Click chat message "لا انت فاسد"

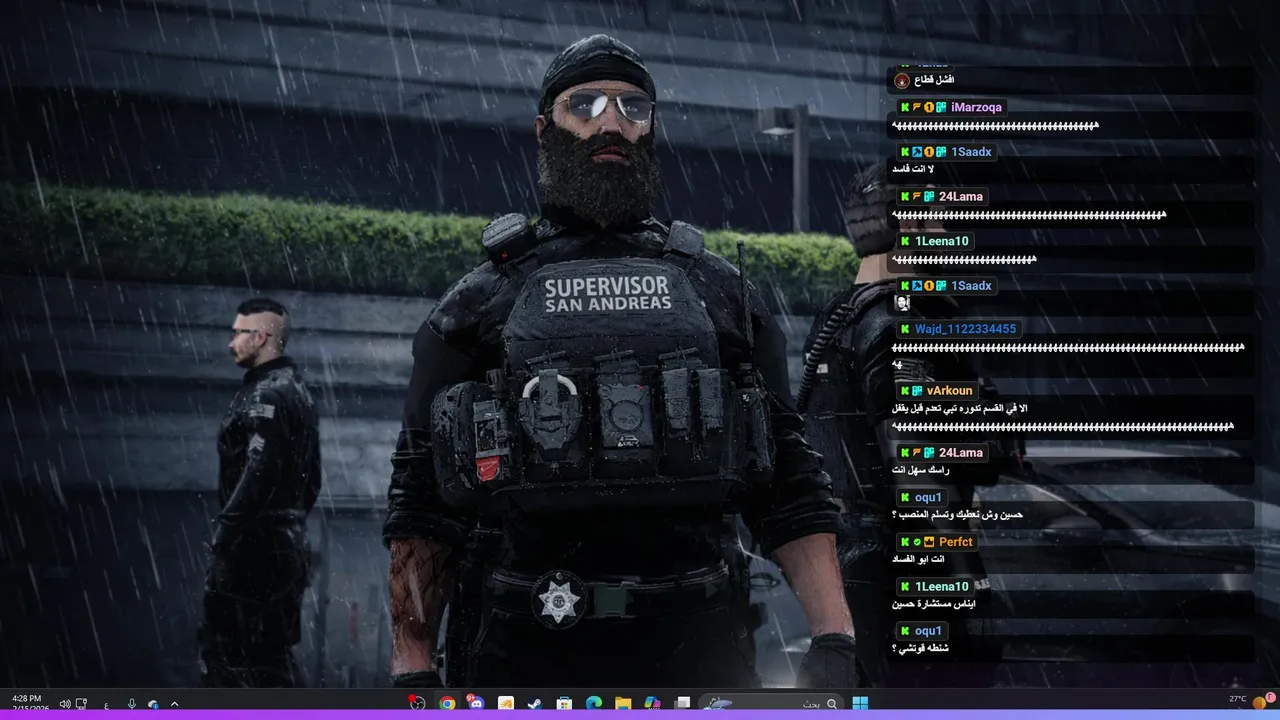point(912,169)
